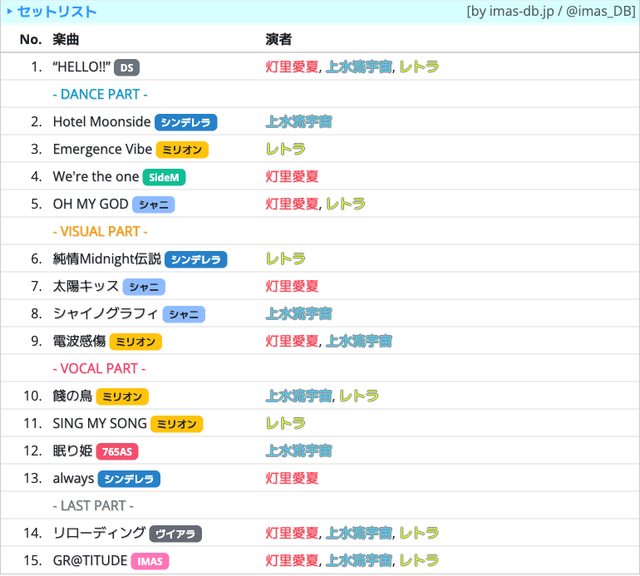Viewport: 640px width, 576px height.
Task: Select performer 灯里愛夏 on the always row
Action: pos(292,479)
